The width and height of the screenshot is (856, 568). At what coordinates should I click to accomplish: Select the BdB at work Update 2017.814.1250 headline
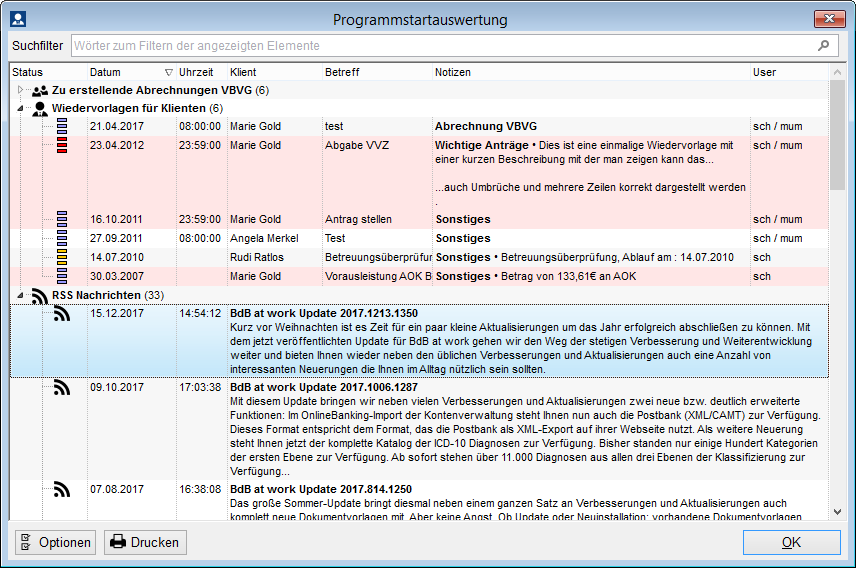click(x=321, y=489)
